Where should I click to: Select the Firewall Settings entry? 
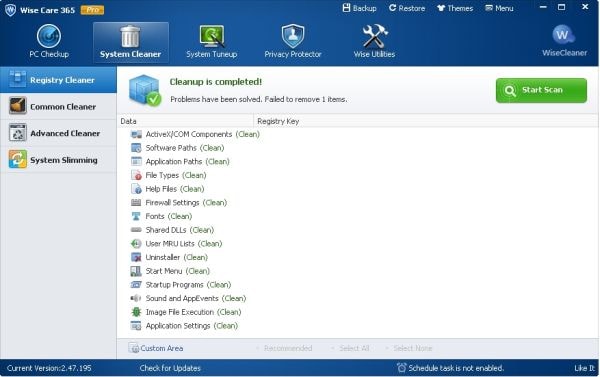coord(179,202)
